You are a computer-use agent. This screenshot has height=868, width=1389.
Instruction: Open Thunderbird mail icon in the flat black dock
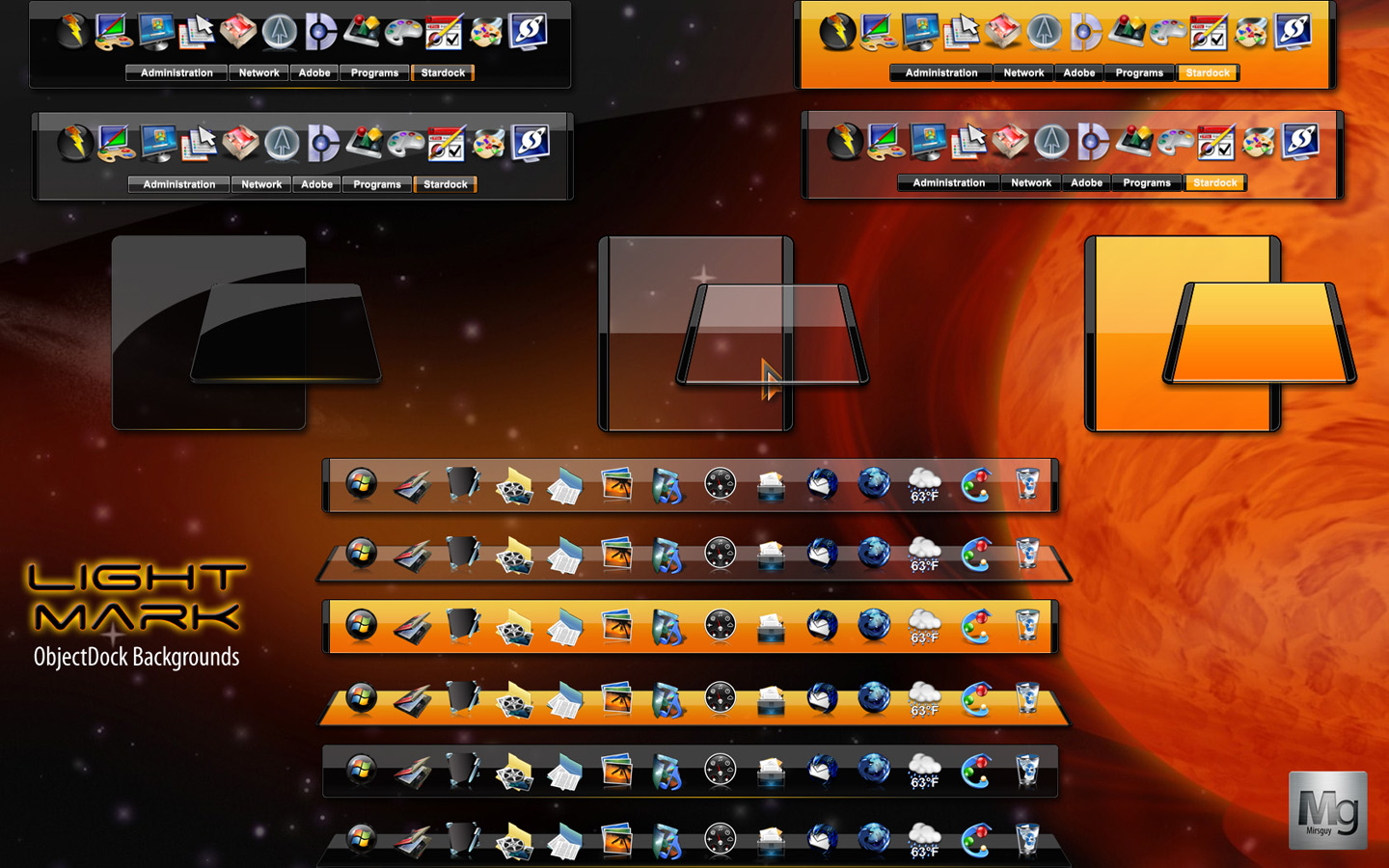coord(822,771)
